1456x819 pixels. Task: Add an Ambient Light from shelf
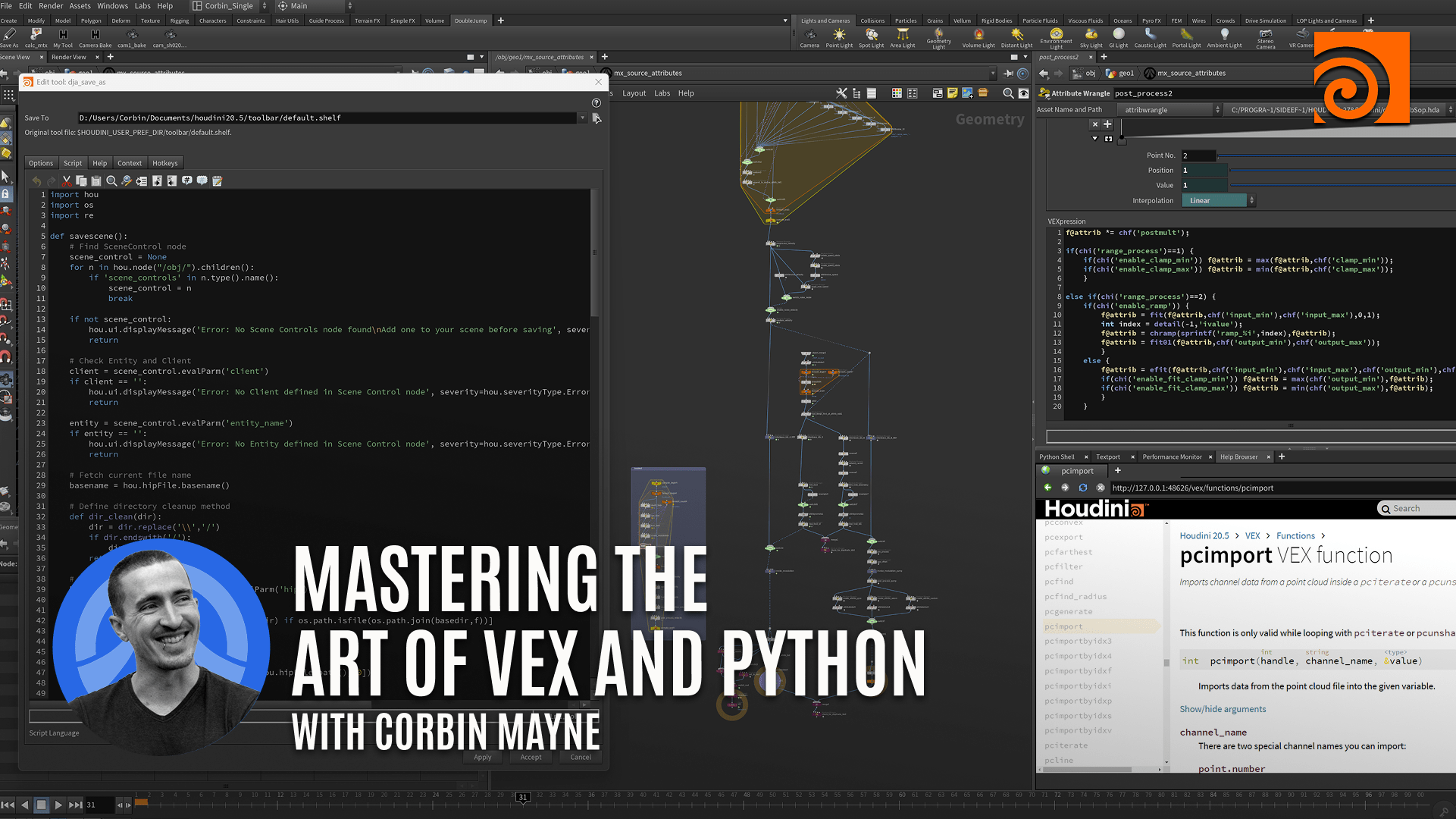(1224, 38)
